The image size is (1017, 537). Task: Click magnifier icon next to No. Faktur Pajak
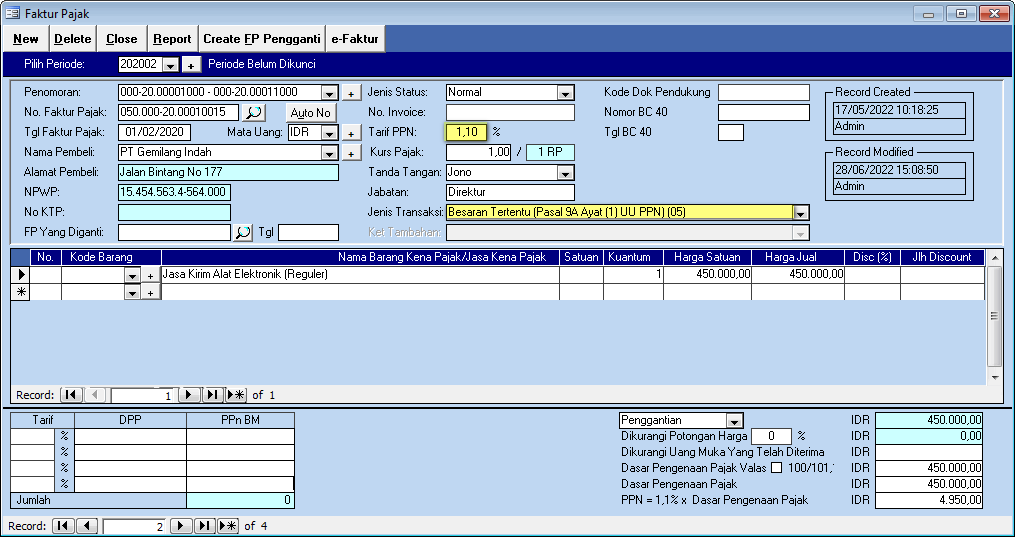[255, 112]
